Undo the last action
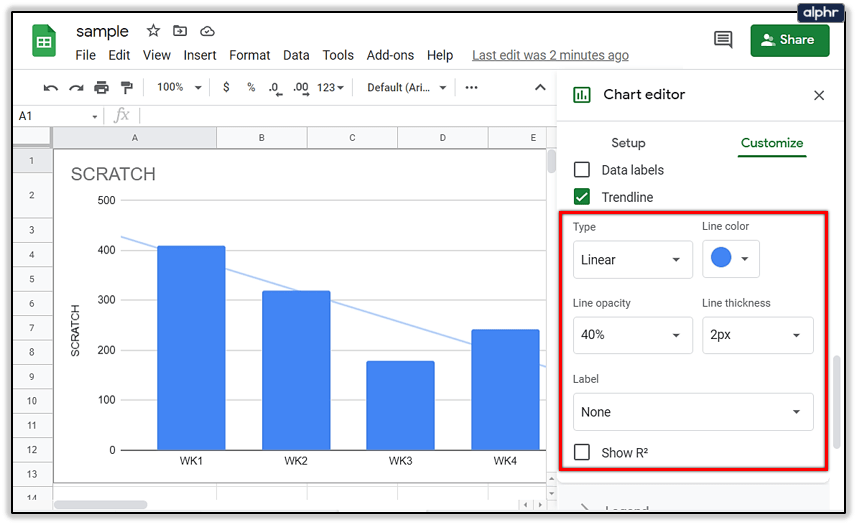Viewport: 857px width, 525px height. (x=50, y=87)
